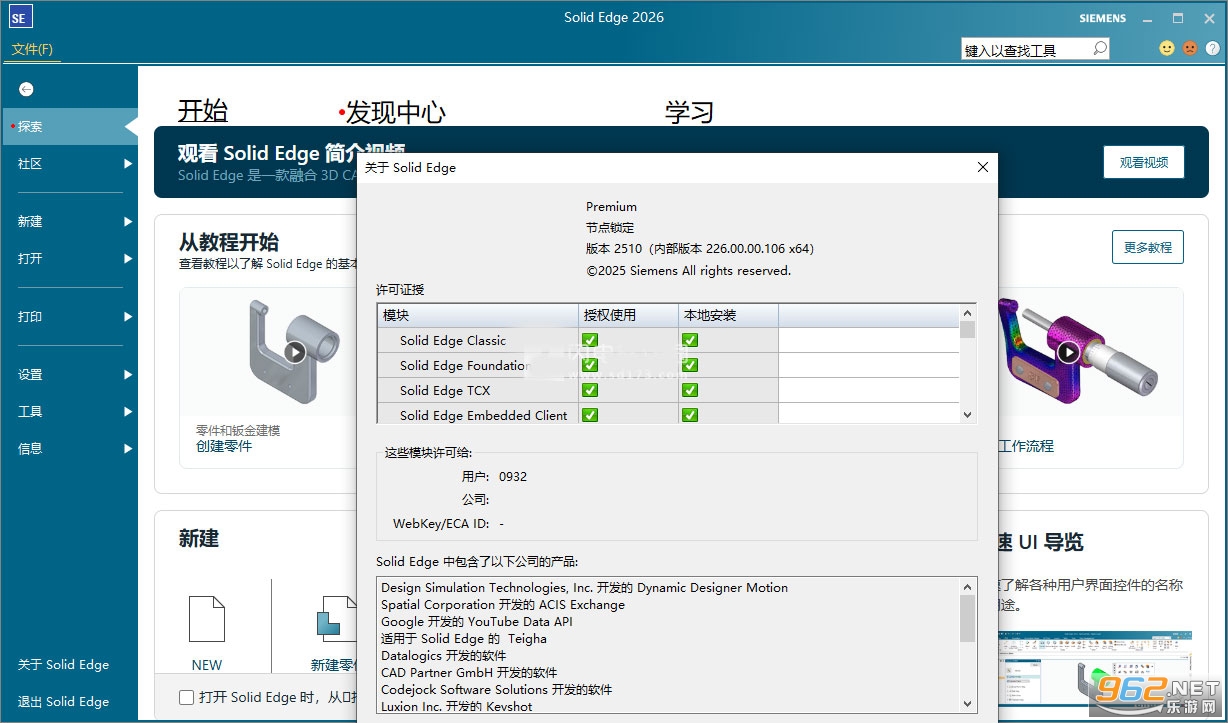Click 关于 Solid Edge in sidebar
The width and height of the screenshot is (1228, 723).
pyautogui.click(x=64, y=664)
